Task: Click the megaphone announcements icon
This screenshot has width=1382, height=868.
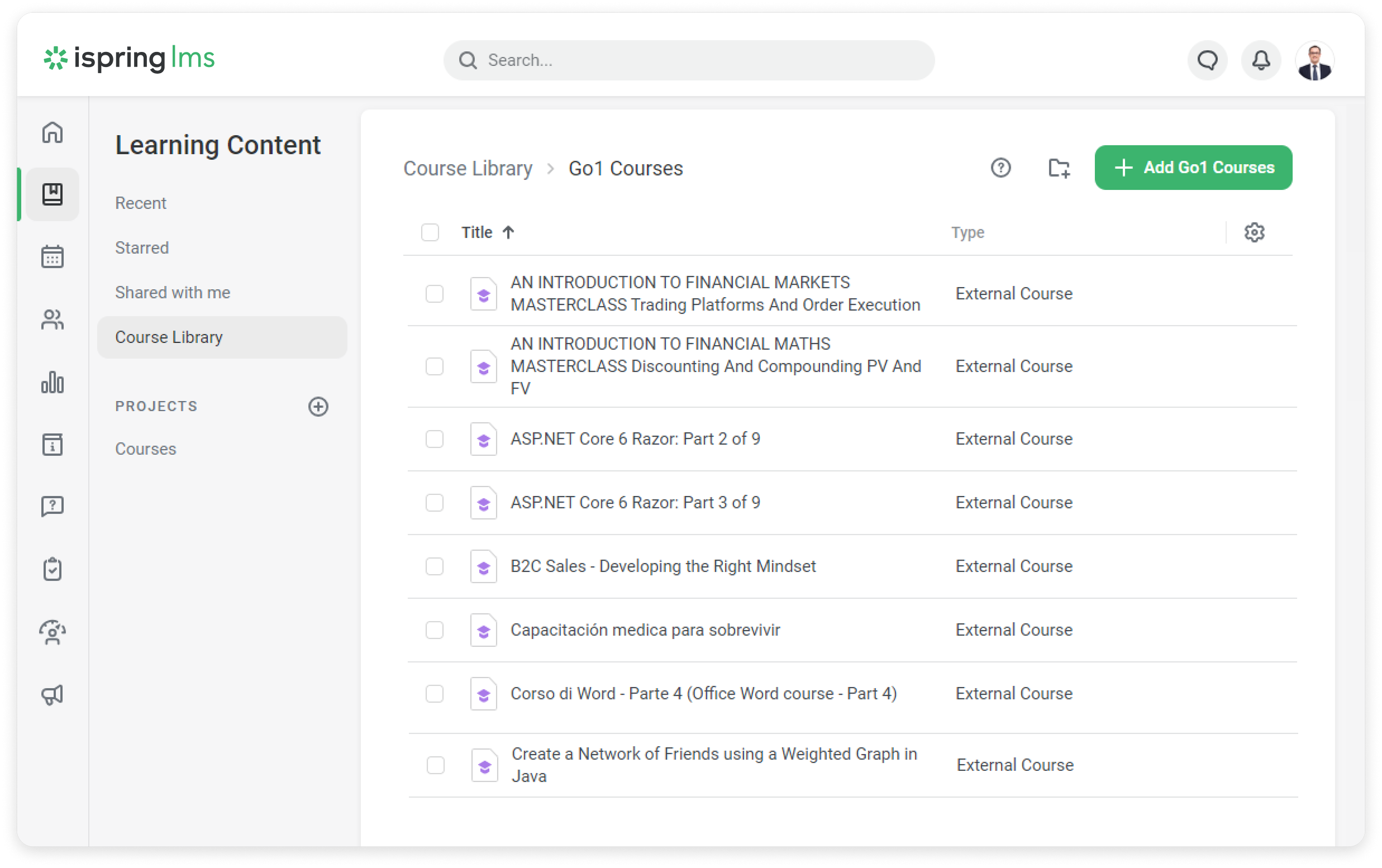Action: pos(52,695)
